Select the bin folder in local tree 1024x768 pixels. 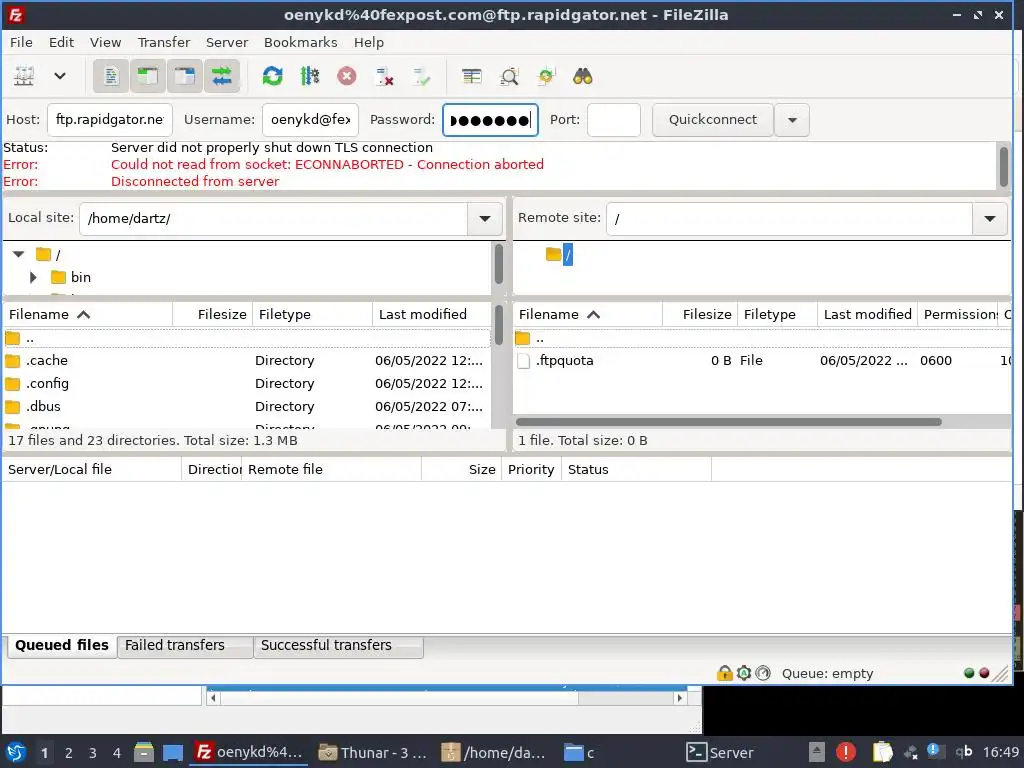click(x=80, y=277)
